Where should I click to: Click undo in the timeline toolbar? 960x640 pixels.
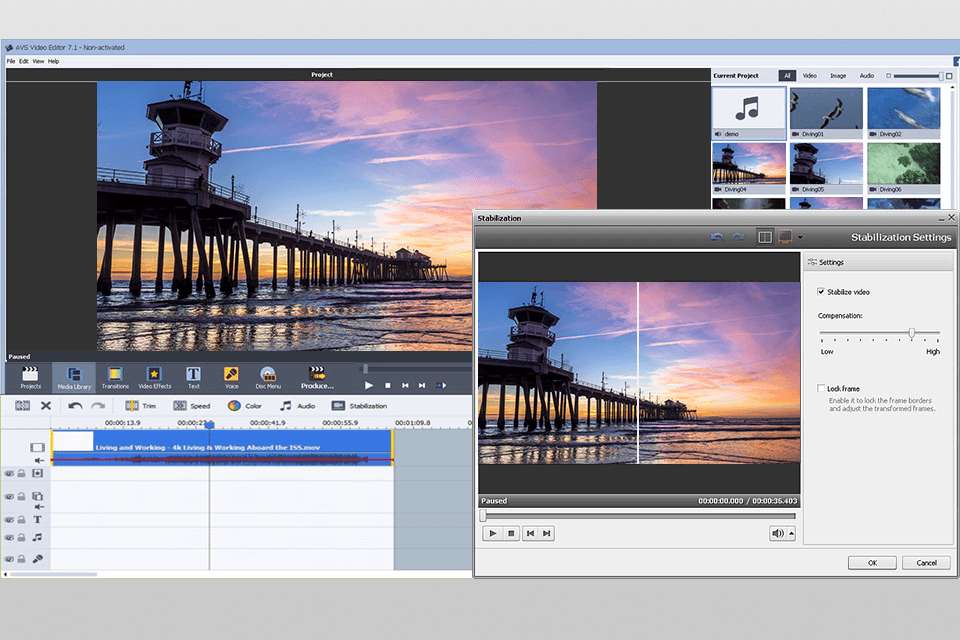75,406
